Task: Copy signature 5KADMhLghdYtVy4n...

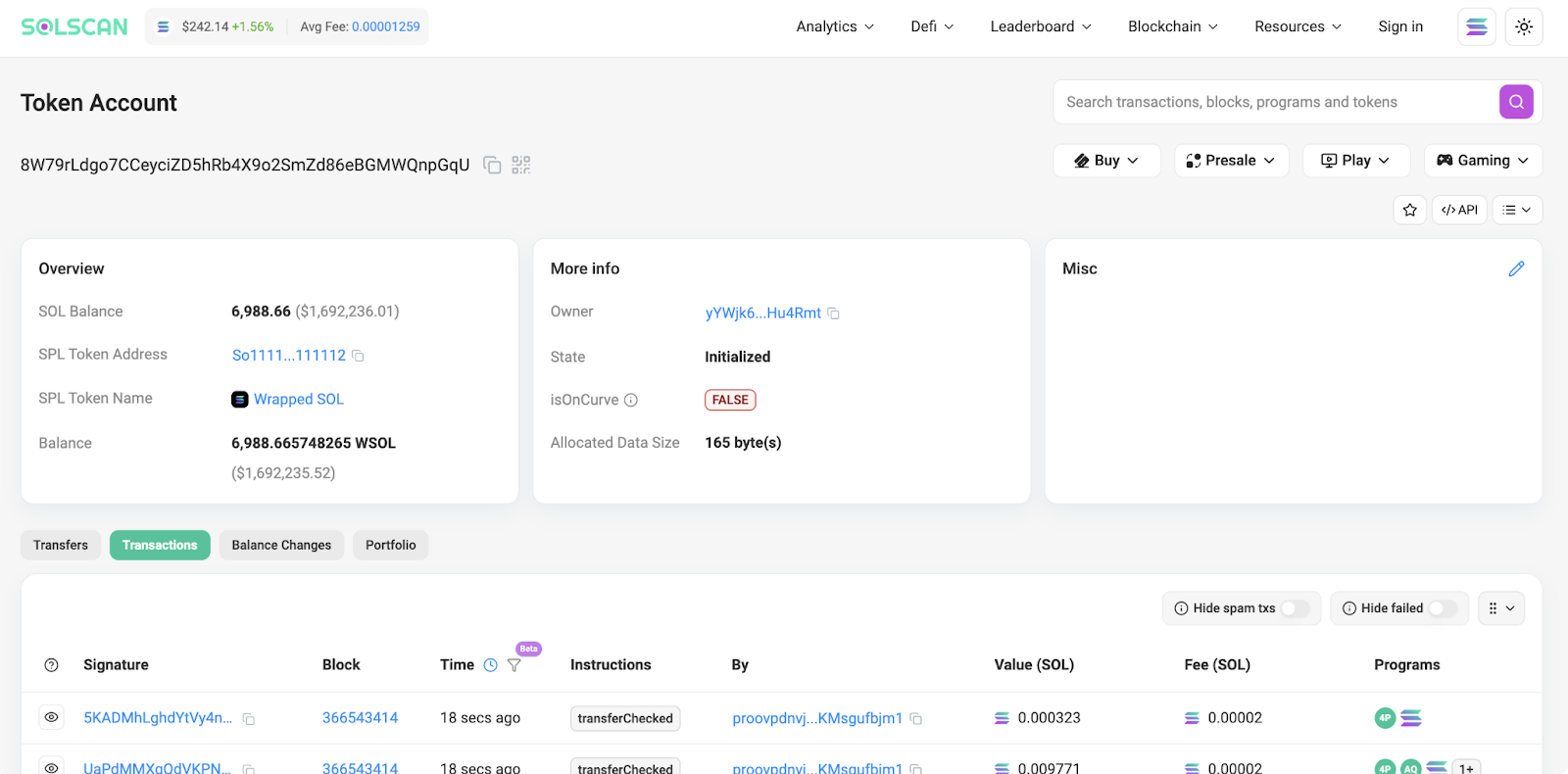Action: click(x=249, y=719)
